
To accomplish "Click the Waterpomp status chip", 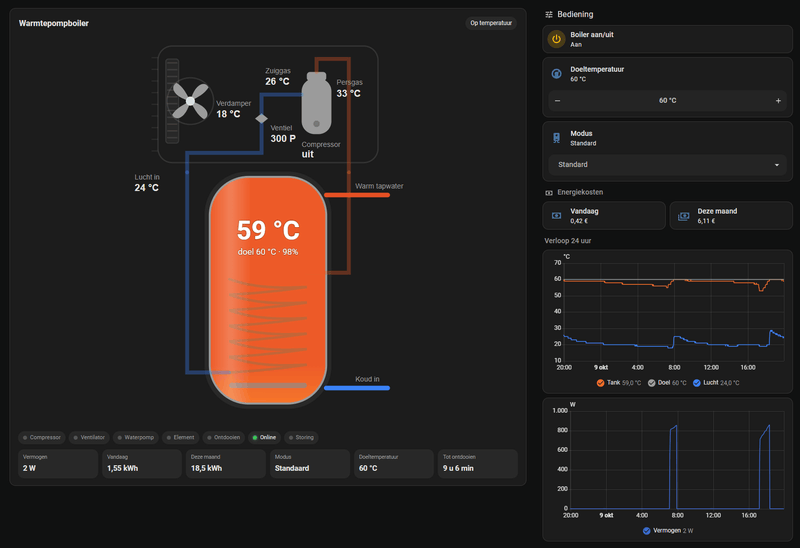I will pyautogui.click(x=135, y=437).
